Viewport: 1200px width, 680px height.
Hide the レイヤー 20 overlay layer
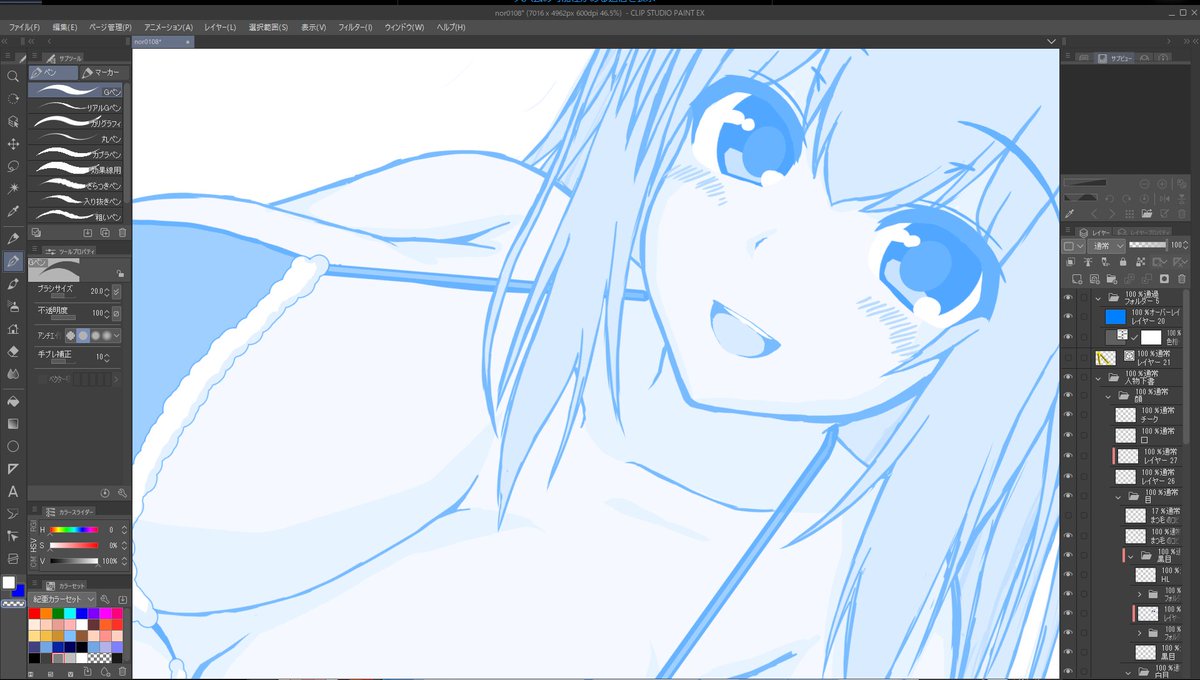click(1068, 317)
